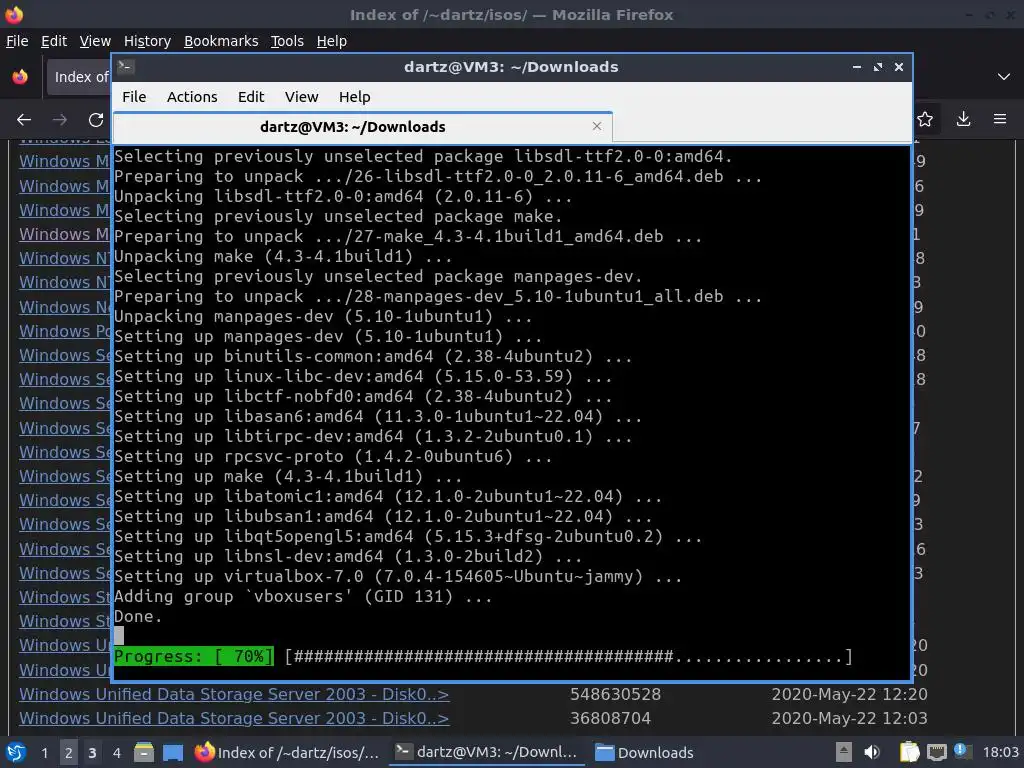This screenshot has width=1024, height=768.
Task: Switch to the Downloads folder taskbar window
Action: [x=645, y=752]
